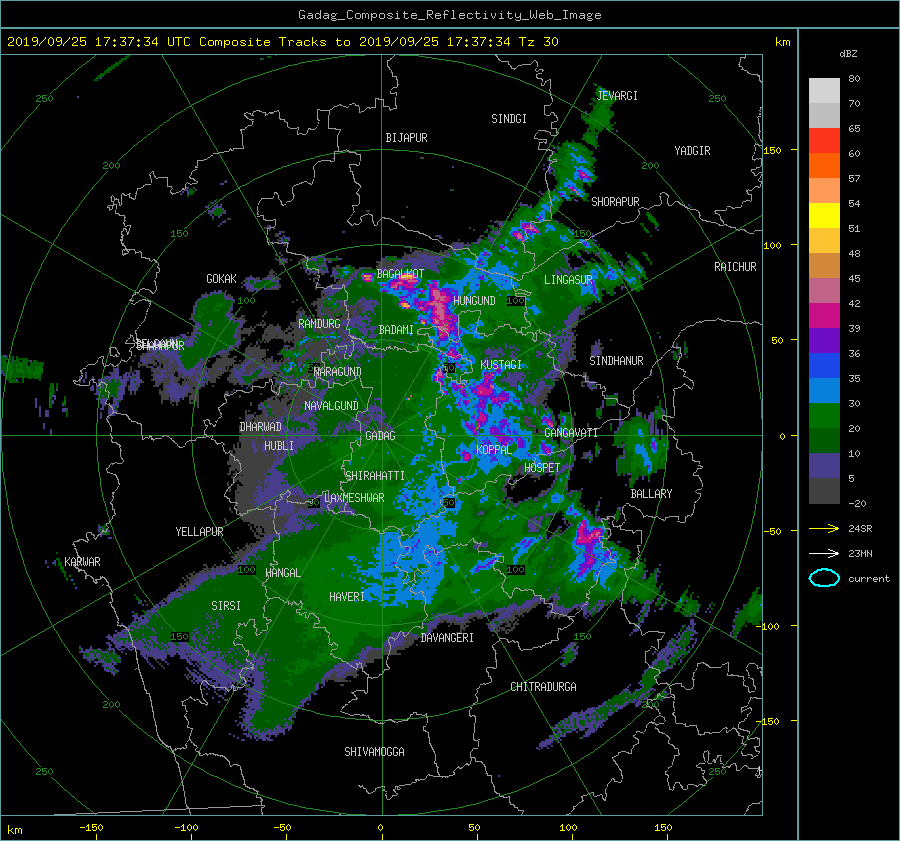Click the HUBLI city label
Viewport: 900px width, 841px height.
[279, 446]
